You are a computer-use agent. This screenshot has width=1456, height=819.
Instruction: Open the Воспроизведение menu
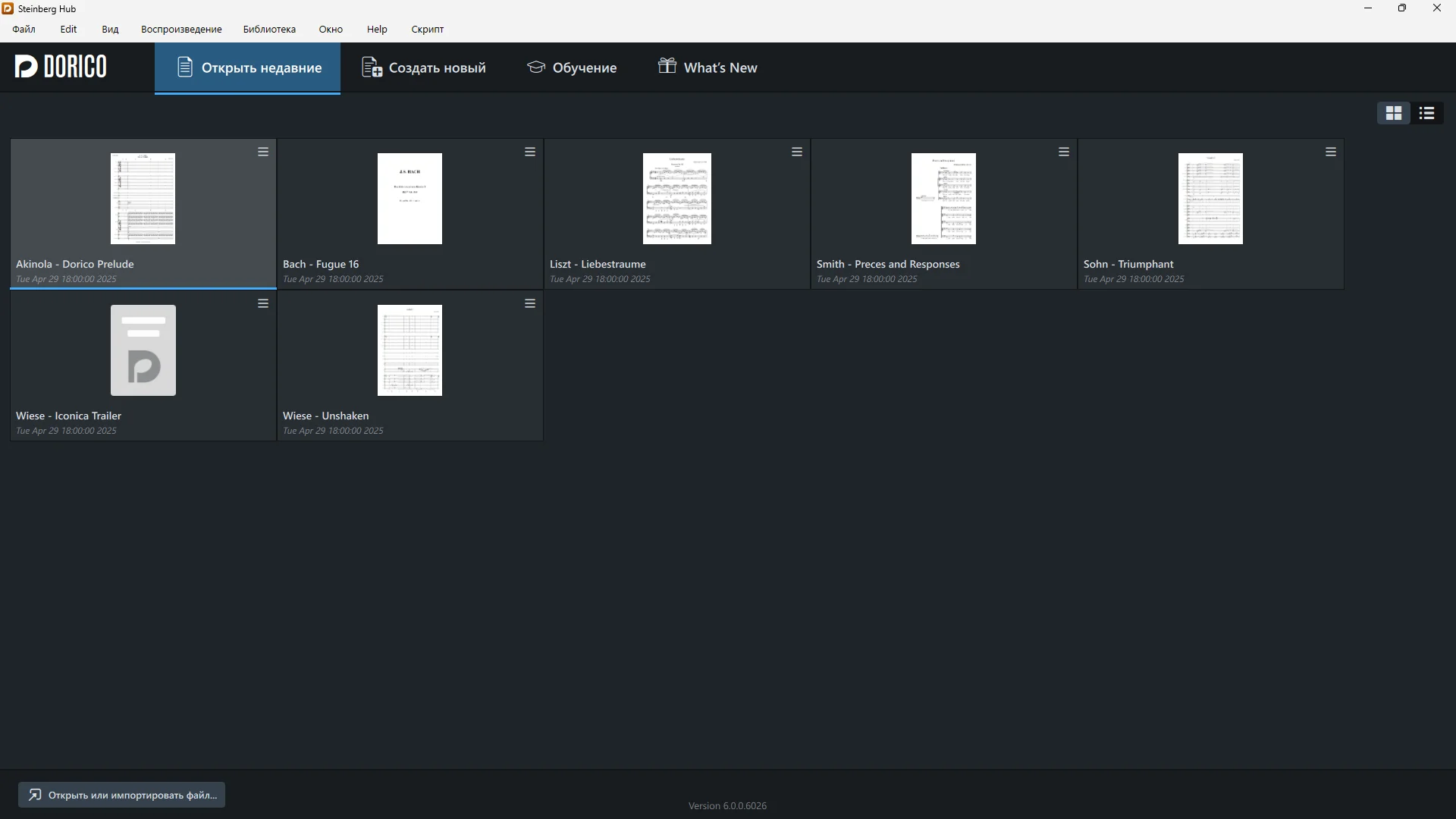[181, 29]
